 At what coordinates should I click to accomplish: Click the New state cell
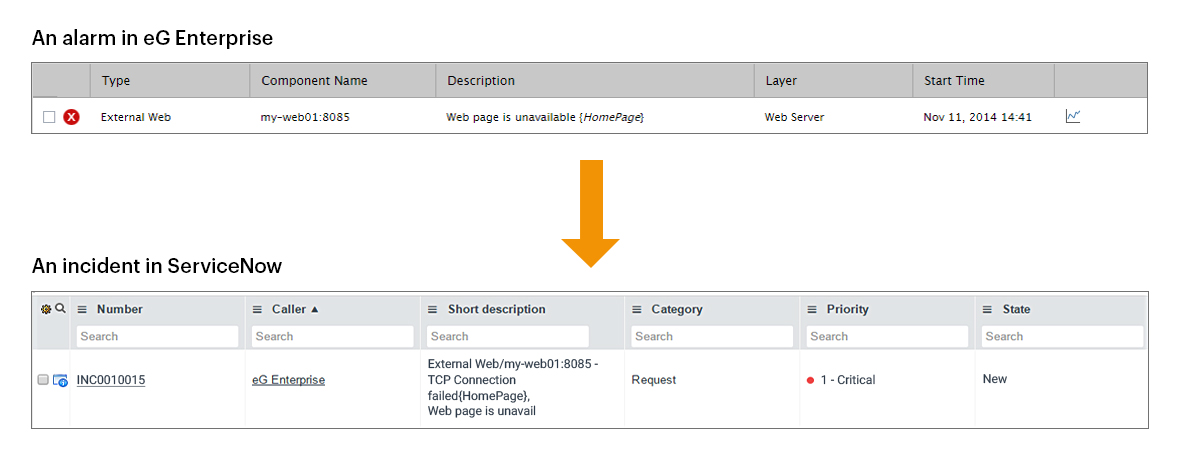click(995, 379)
